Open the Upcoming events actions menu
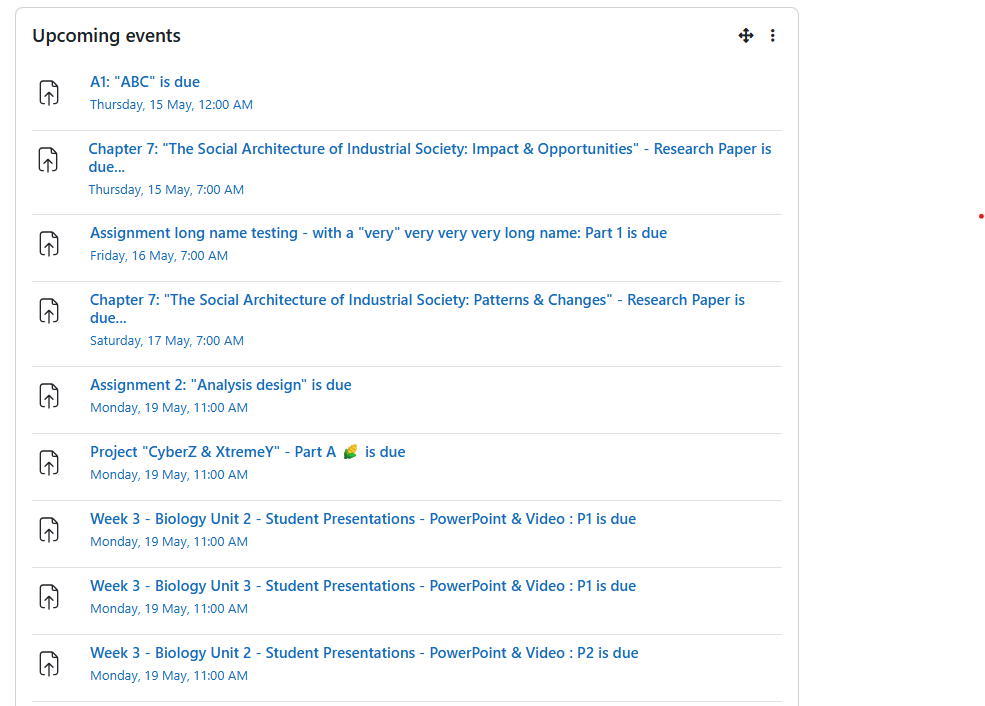Viewport: 985px width, 706px height. (773, 36)
